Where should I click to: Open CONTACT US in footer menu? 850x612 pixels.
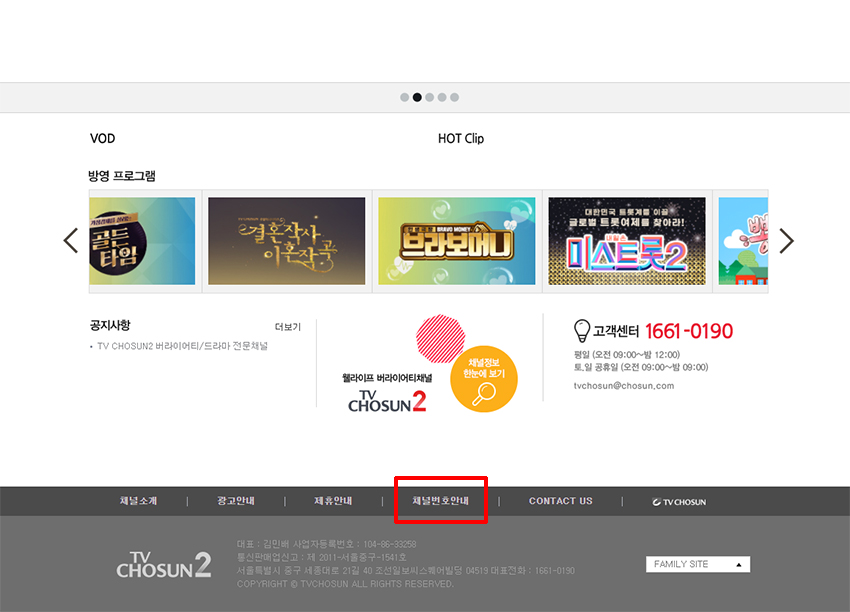pyautogui.click(x=561, y=501)
